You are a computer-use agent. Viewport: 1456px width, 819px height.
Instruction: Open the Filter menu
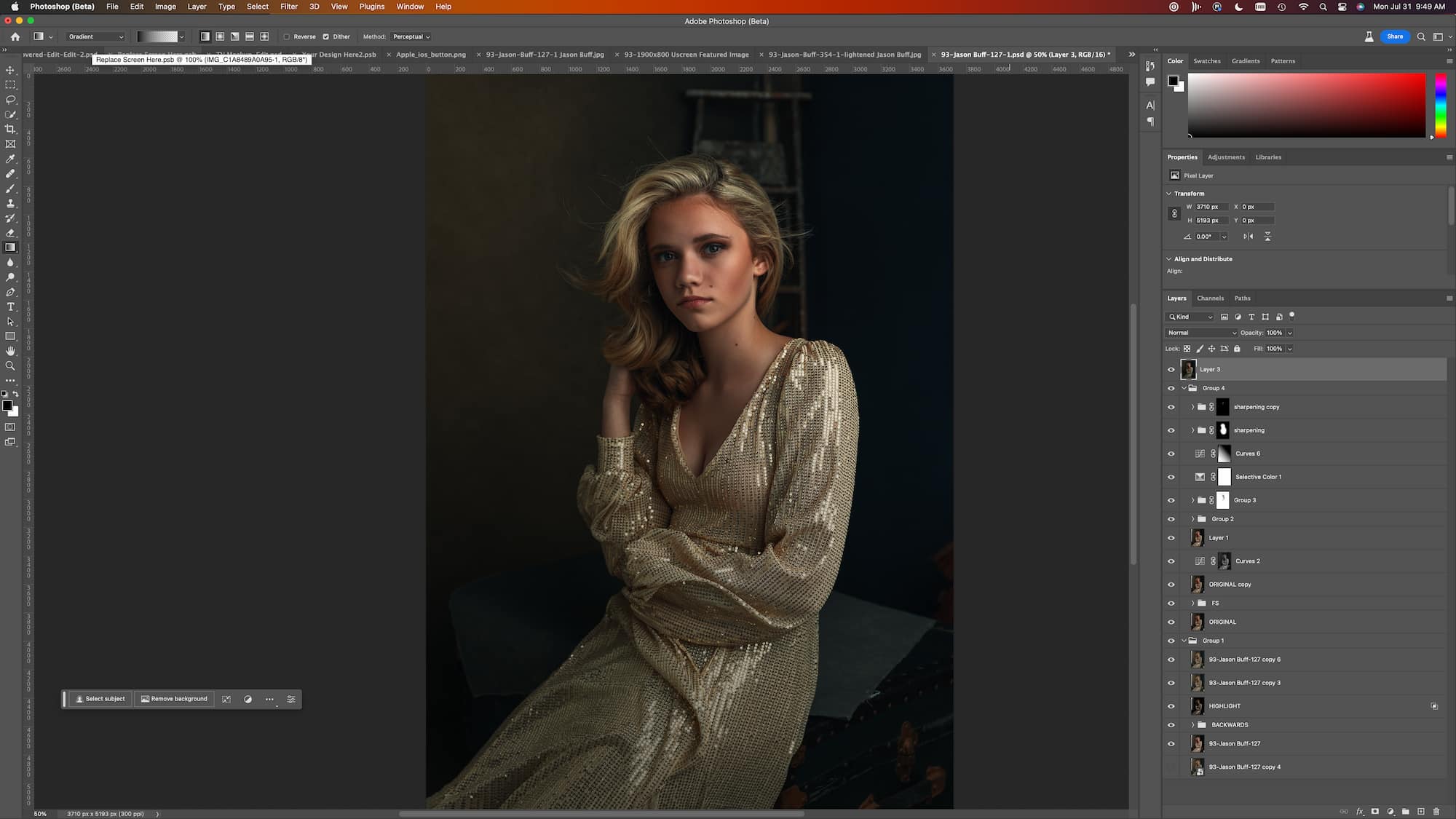coord(288,7)
